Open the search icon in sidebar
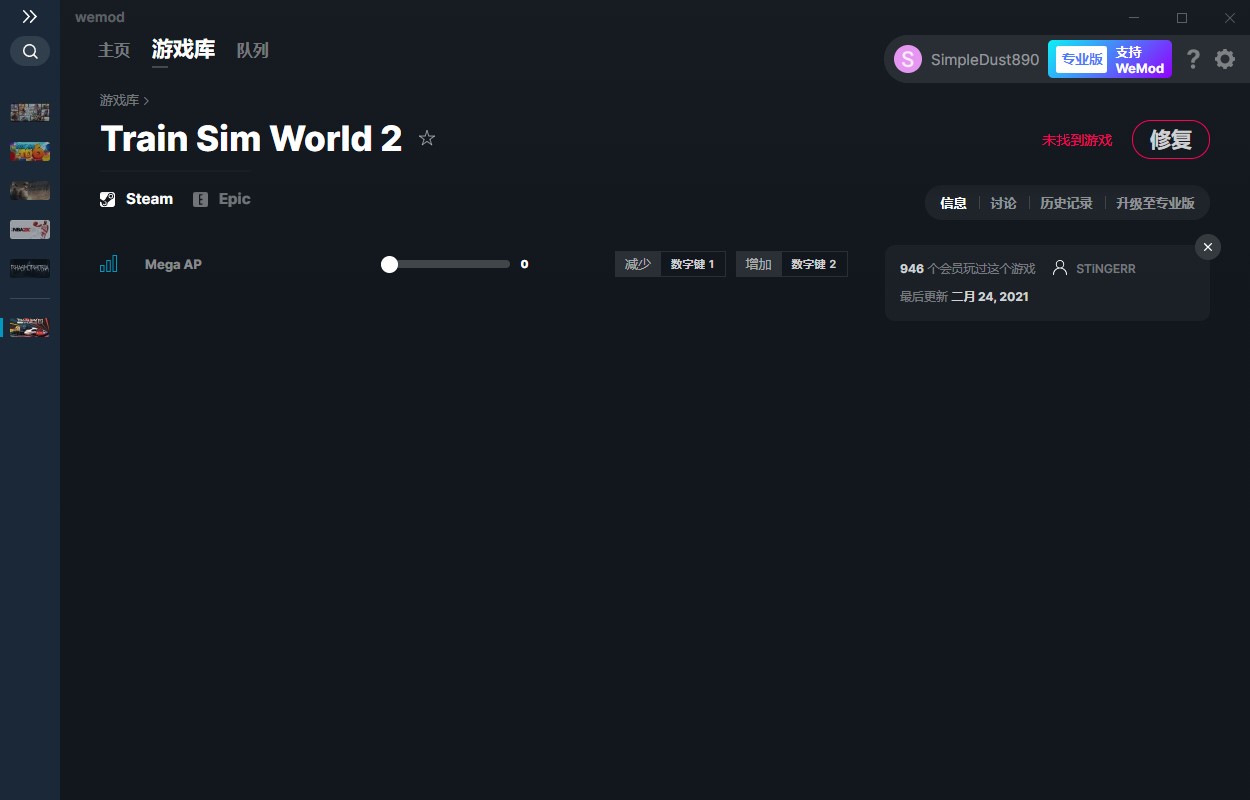The height and width of the screenshot is (800, 1250). click(x=30, y=51)
